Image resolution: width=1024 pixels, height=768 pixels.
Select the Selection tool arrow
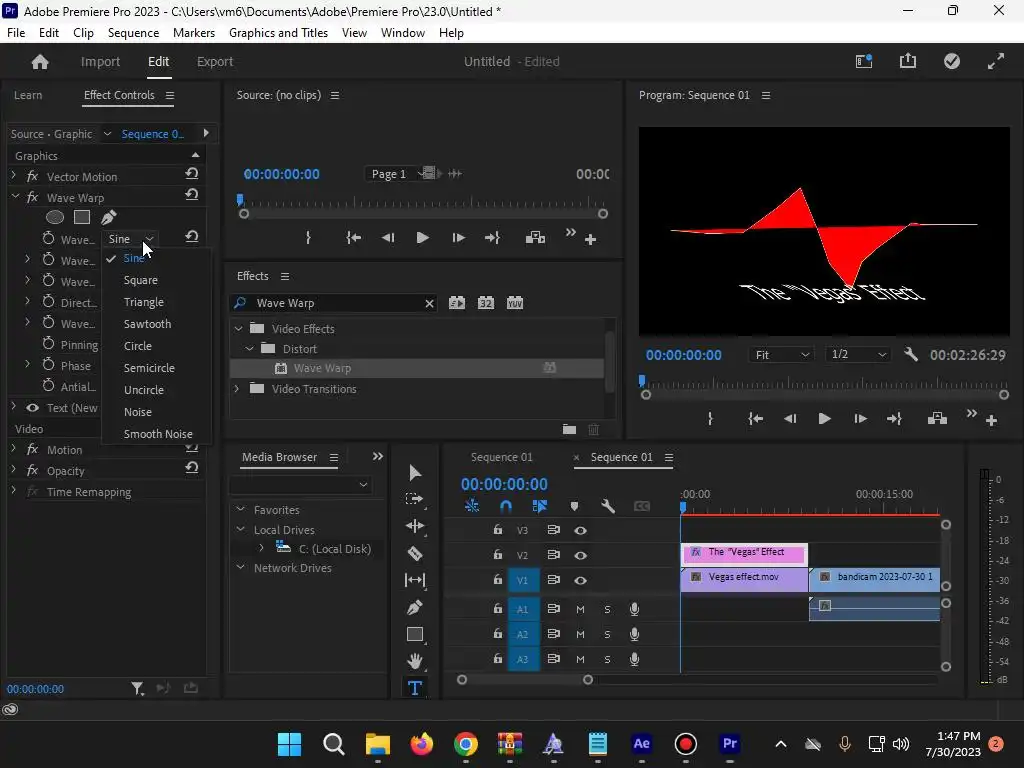[x=415, y=473]
